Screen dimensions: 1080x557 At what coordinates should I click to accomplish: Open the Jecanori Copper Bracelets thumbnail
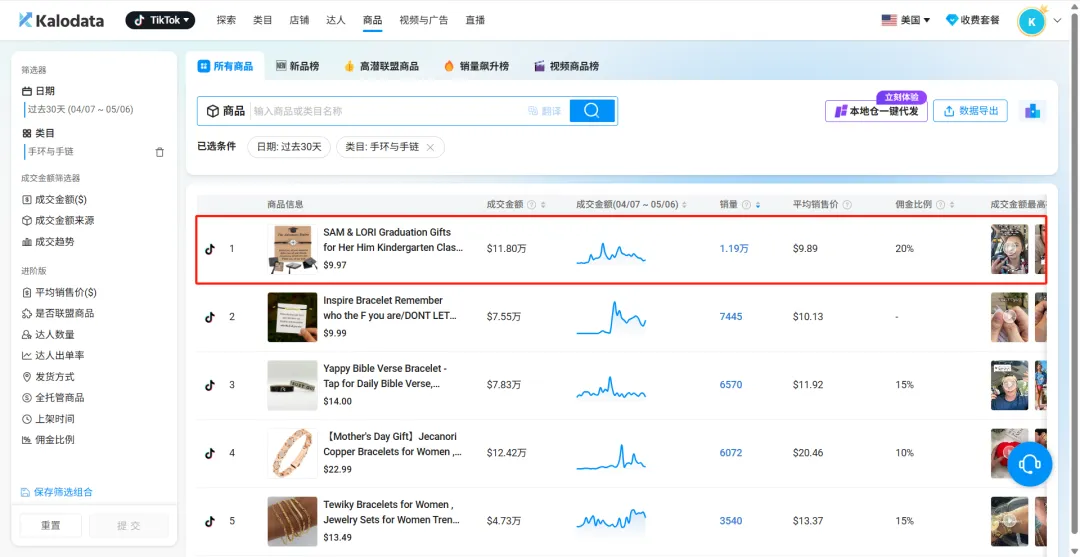(x=292, y=453)
